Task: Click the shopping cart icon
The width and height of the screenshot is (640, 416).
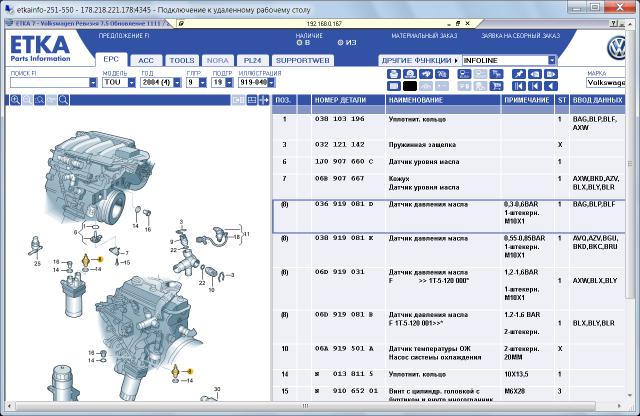Action: [x=496, y=86]
